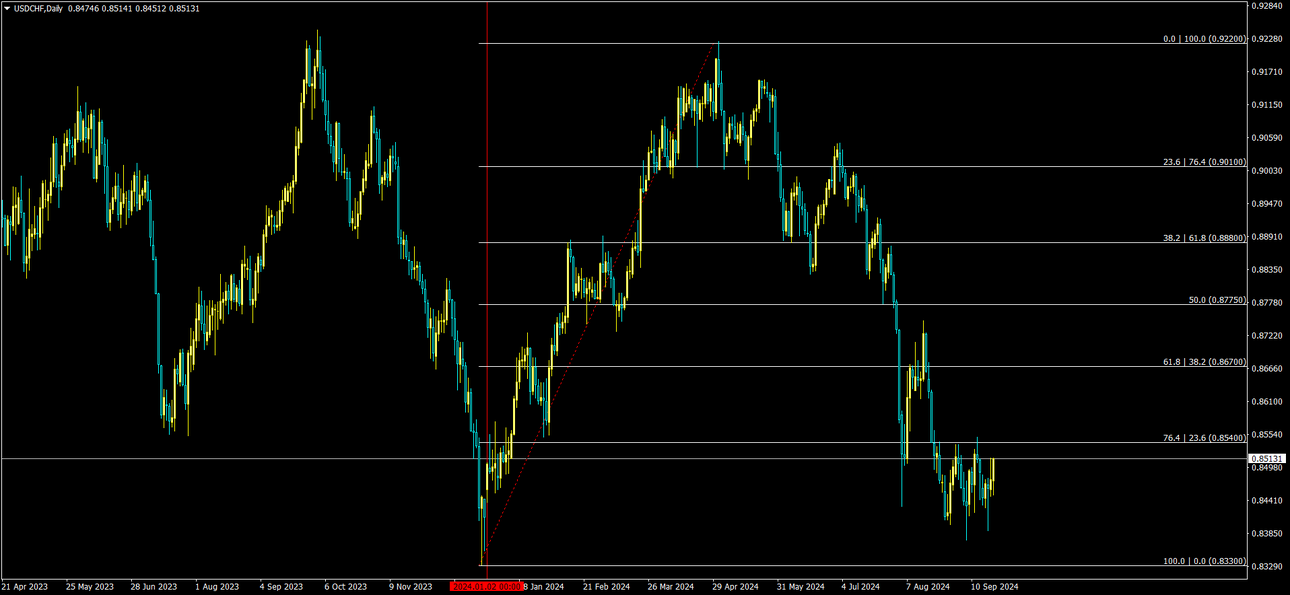
Task: Click the 10 Sep 2024 date label
Action: point(994,587)
